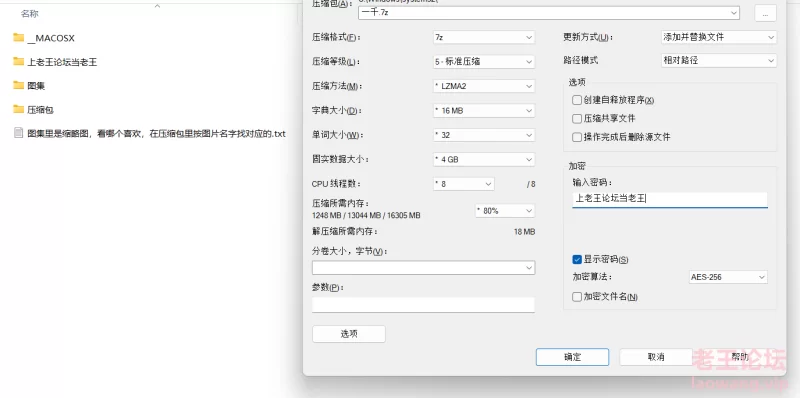Click the 确定 button
The image size is (800, 398).
pyautogui.click(x=572, y=357)
